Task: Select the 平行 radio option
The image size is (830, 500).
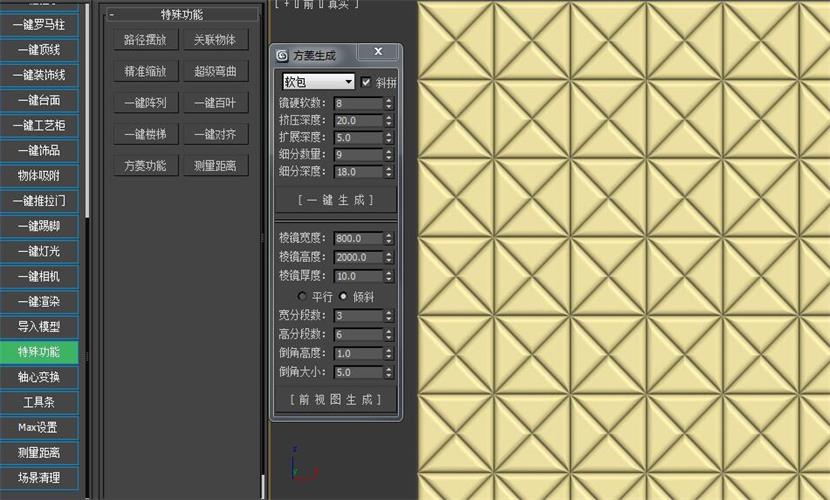Action: click(302, 296)
